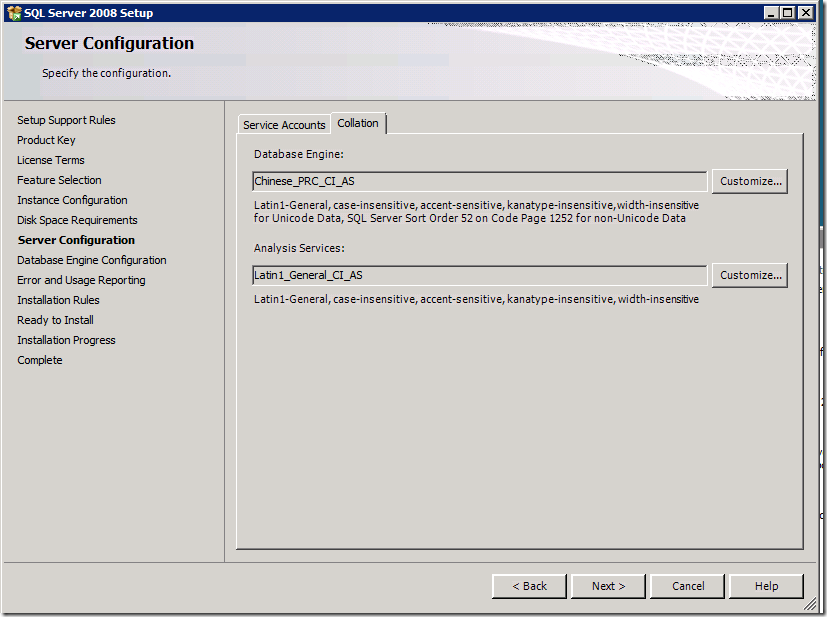Click the Specify the configuration subtitle
This screenshot has width=827, height=617.
point(107,73)
